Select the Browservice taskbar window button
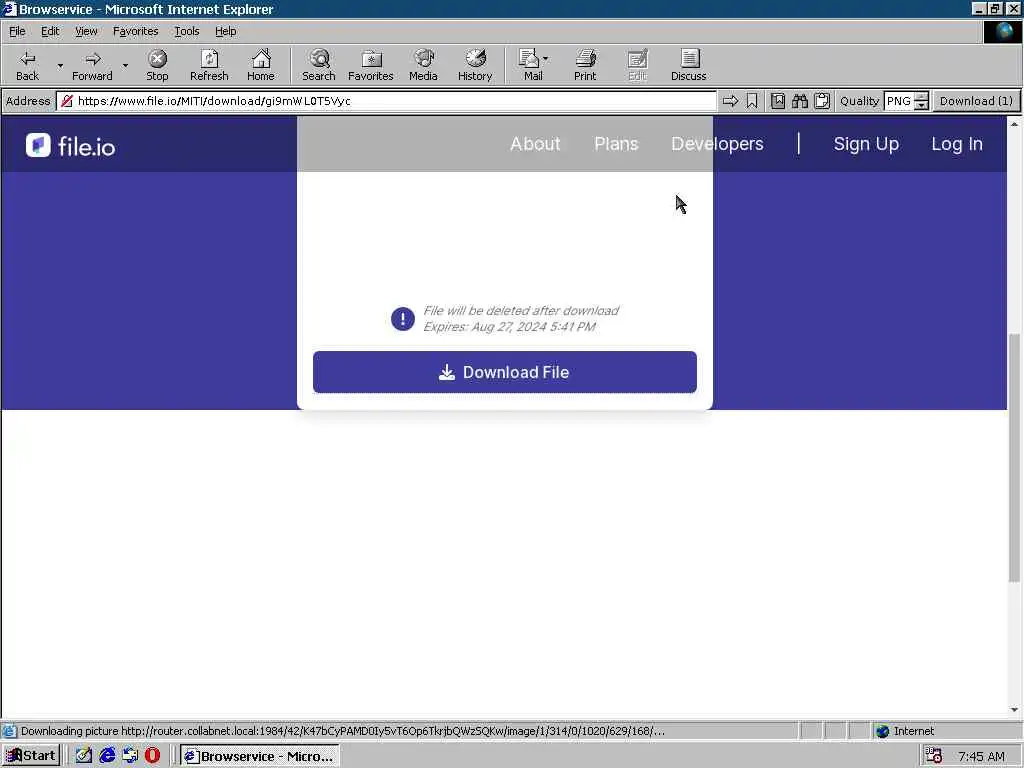This screenshot has height=768, width=1024. pos(260,756)
